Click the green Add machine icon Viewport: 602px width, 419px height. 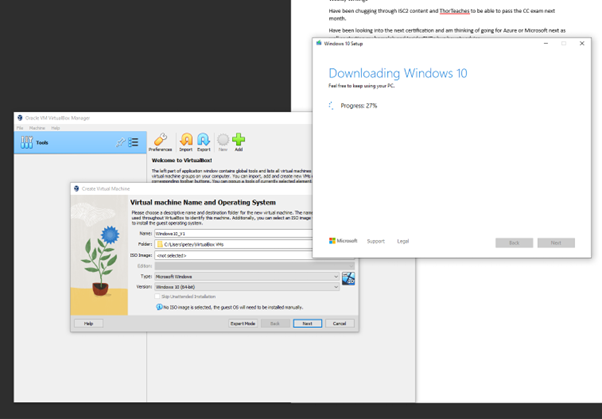click(238, 142)
